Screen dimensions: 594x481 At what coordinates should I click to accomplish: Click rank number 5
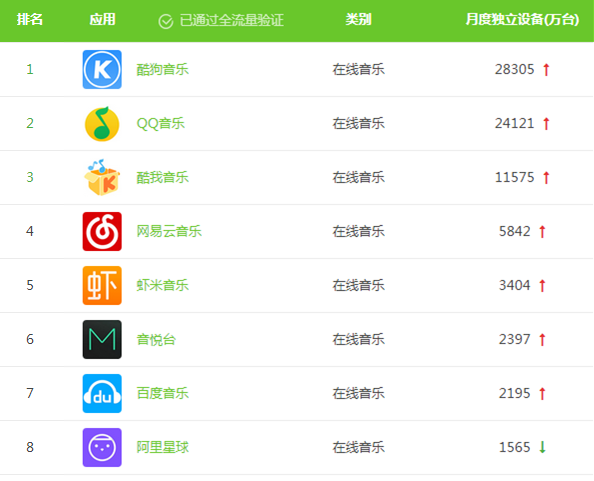pos(30,285)
